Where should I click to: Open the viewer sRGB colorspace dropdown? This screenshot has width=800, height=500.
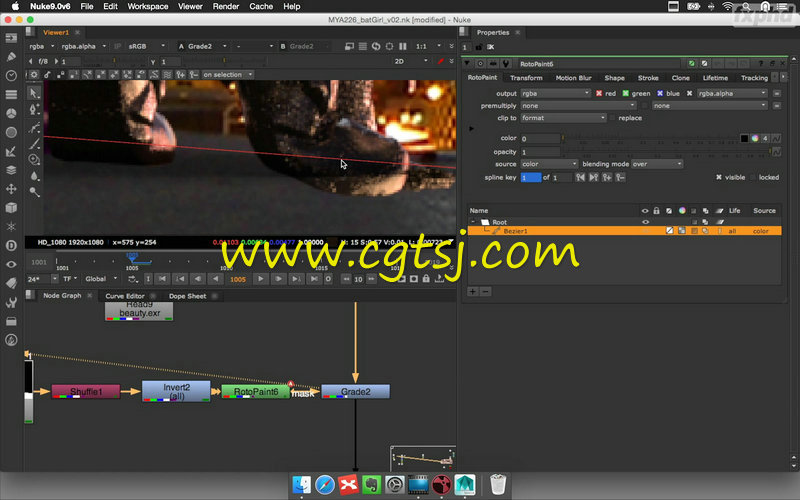pos(146,46)
